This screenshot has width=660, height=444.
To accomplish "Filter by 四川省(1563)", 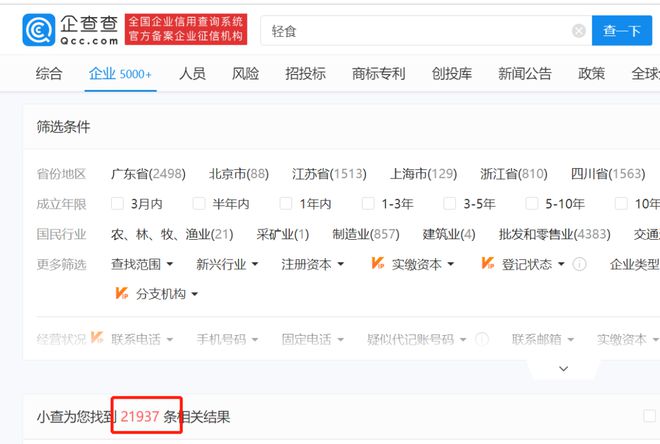I will (608, 174).
